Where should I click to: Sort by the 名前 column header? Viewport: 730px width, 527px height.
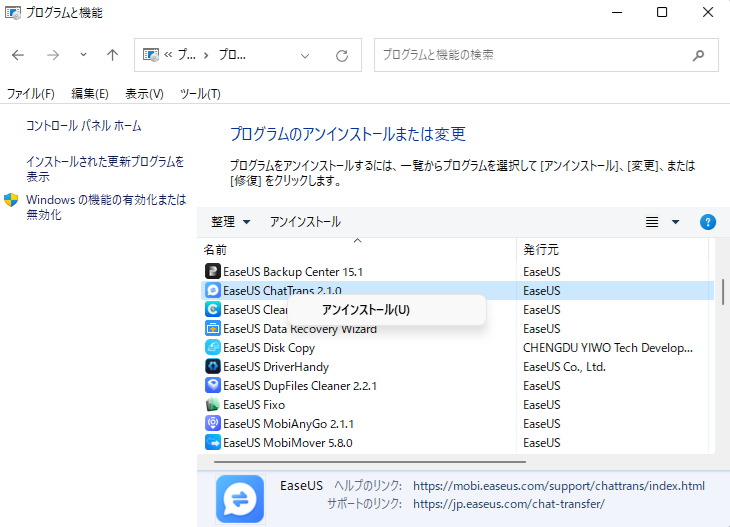tap(357, 250)
